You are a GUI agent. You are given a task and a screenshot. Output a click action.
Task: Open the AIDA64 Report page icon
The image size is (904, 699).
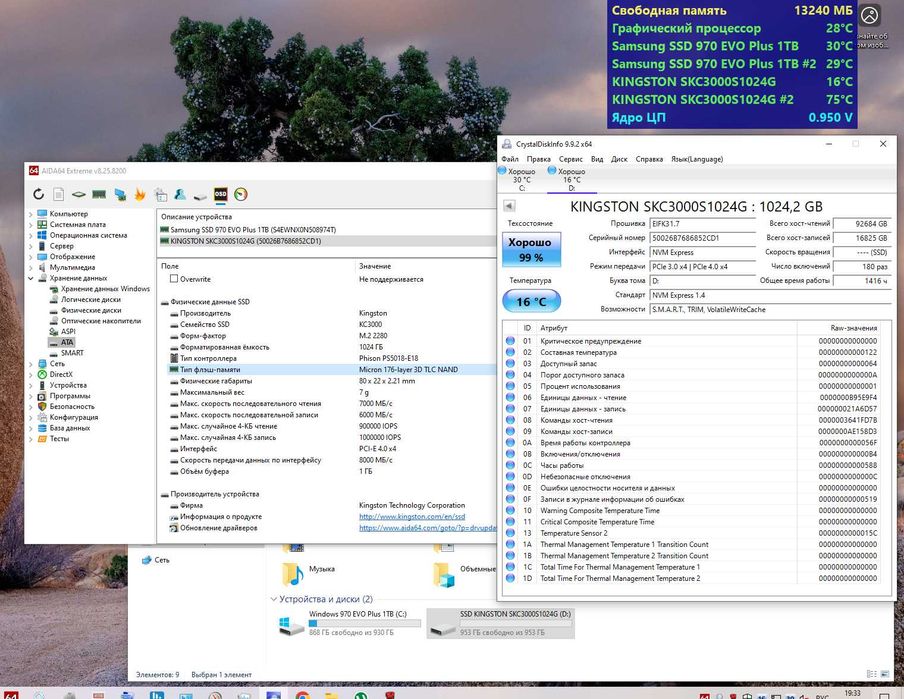click(58, 194)
